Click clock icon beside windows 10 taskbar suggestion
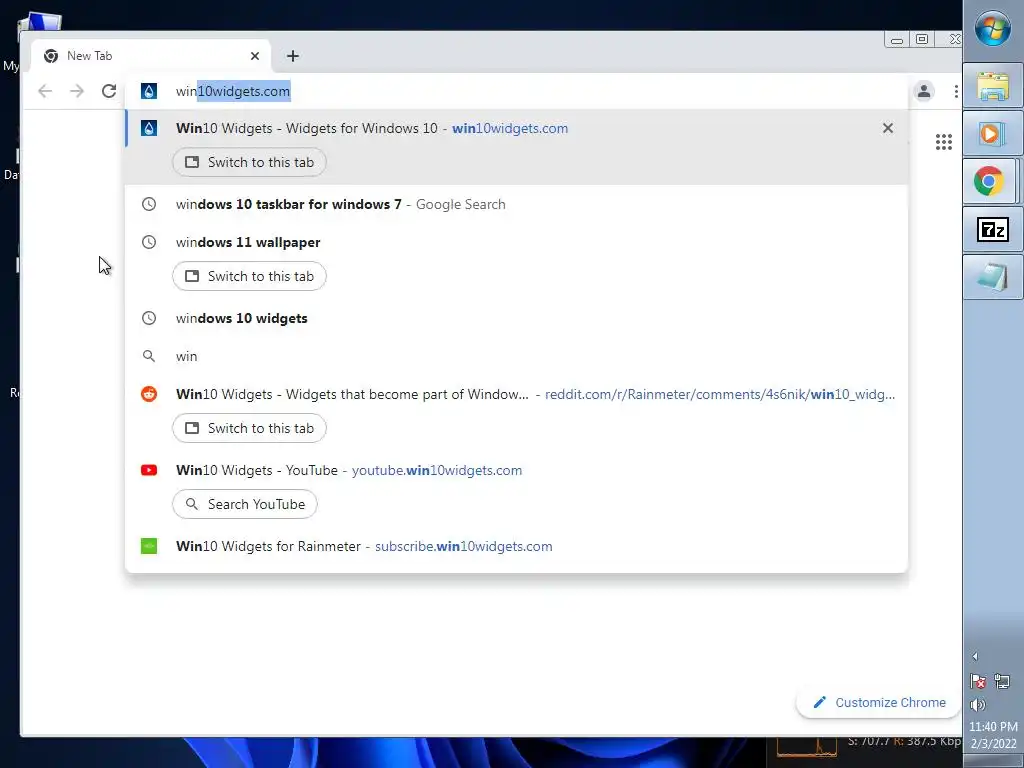The height and width of the screenshot is (768, 1024). click(x=149, y=204)
